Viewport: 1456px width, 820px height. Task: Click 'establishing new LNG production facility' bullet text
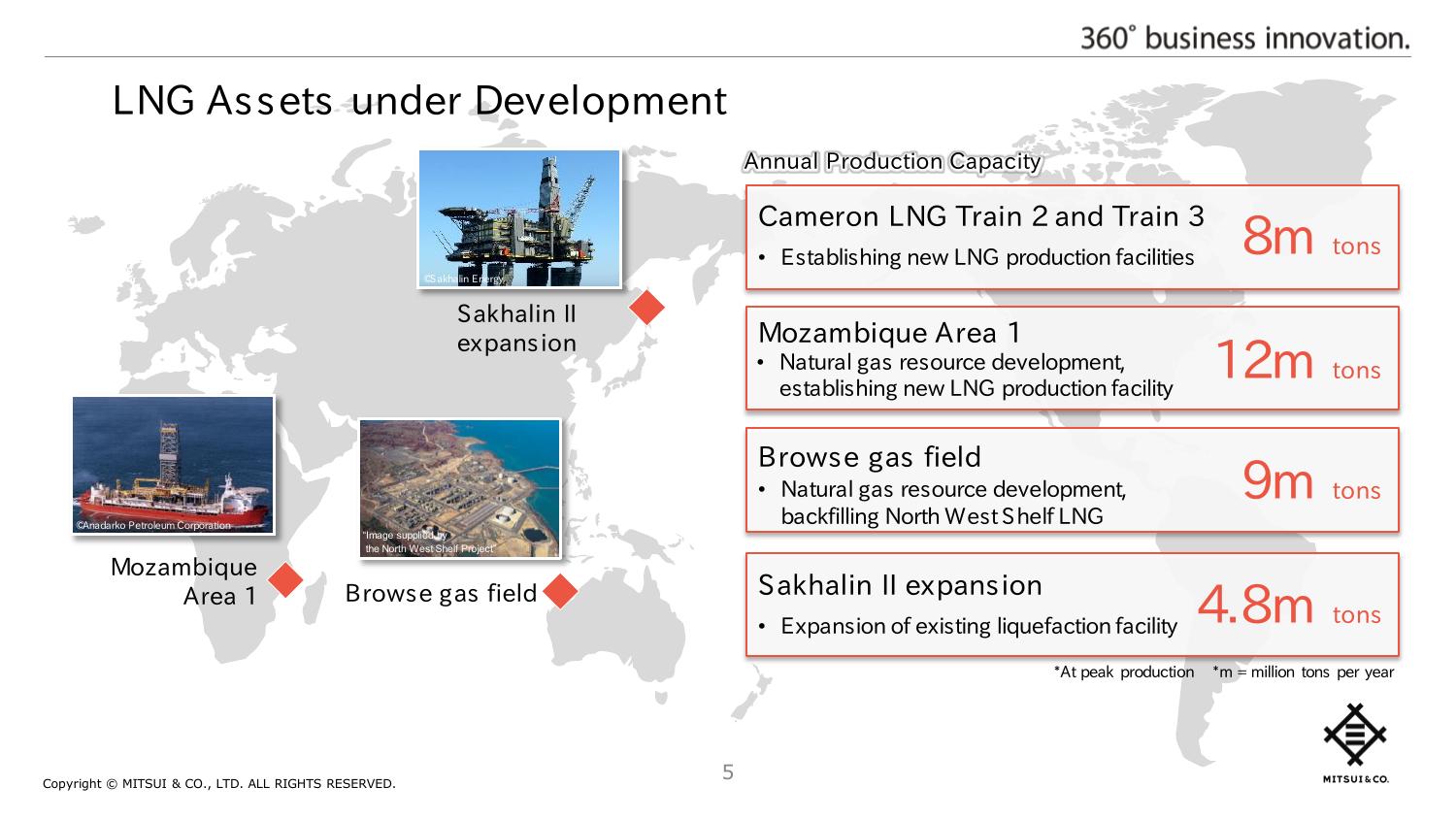point(976,388)
